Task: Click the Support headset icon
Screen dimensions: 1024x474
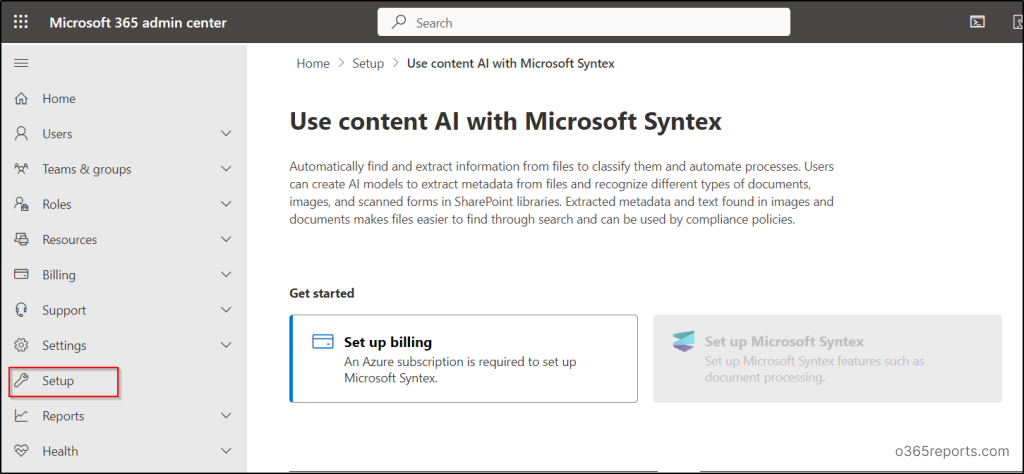Action: (x=22, y=310)
